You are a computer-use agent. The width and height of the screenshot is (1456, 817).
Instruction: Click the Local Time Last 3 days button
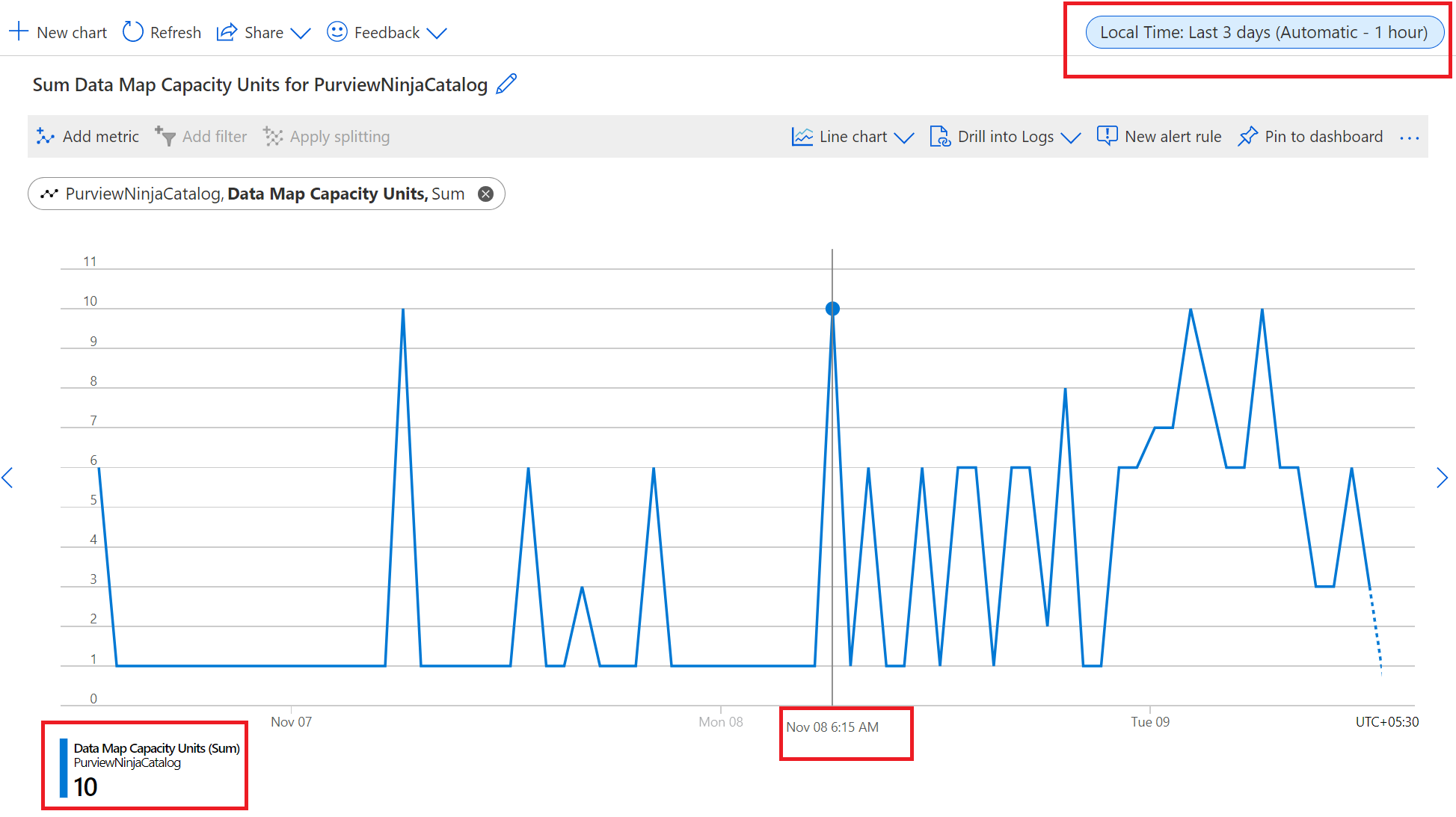coord(1264,33)
